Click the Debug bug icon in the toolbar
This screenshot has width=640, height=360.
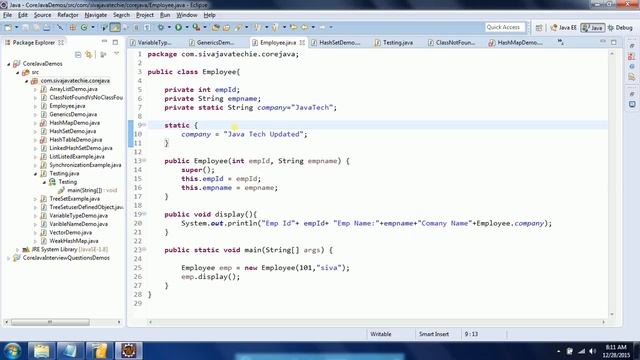click(161, 27)
